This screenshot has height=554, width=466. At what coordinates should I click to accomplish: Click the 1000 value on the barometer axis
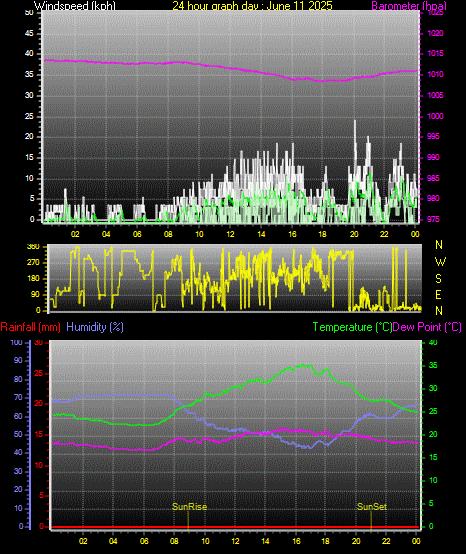point(435,116)
